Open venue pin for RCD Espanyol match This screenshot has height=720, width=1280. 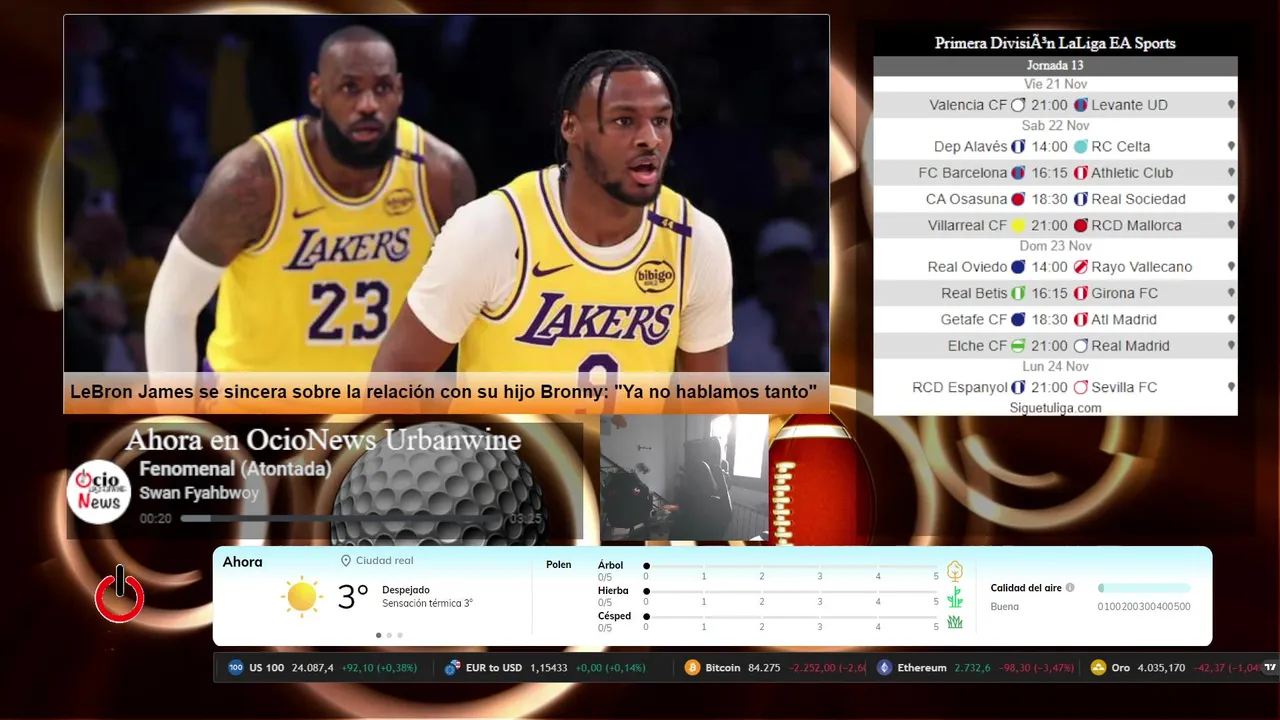(1231, 388)
